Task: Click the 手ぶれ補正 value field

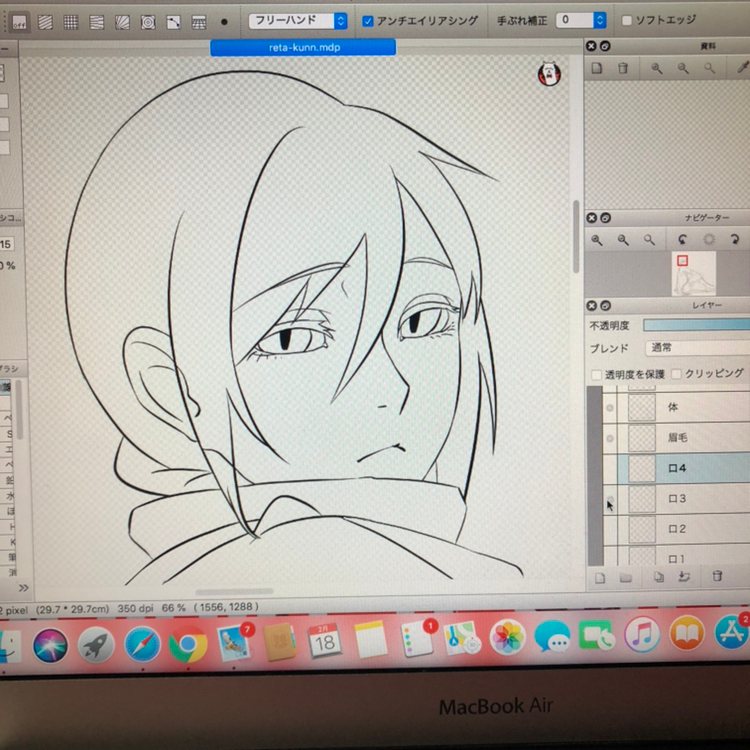Action: coord(574,20)
